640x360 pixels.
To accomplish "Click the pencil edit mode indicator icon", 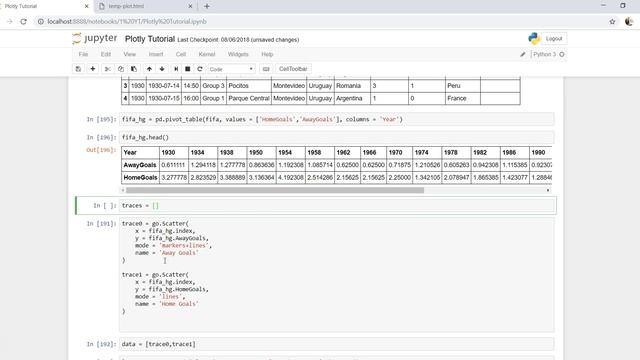I will [522, 54].
